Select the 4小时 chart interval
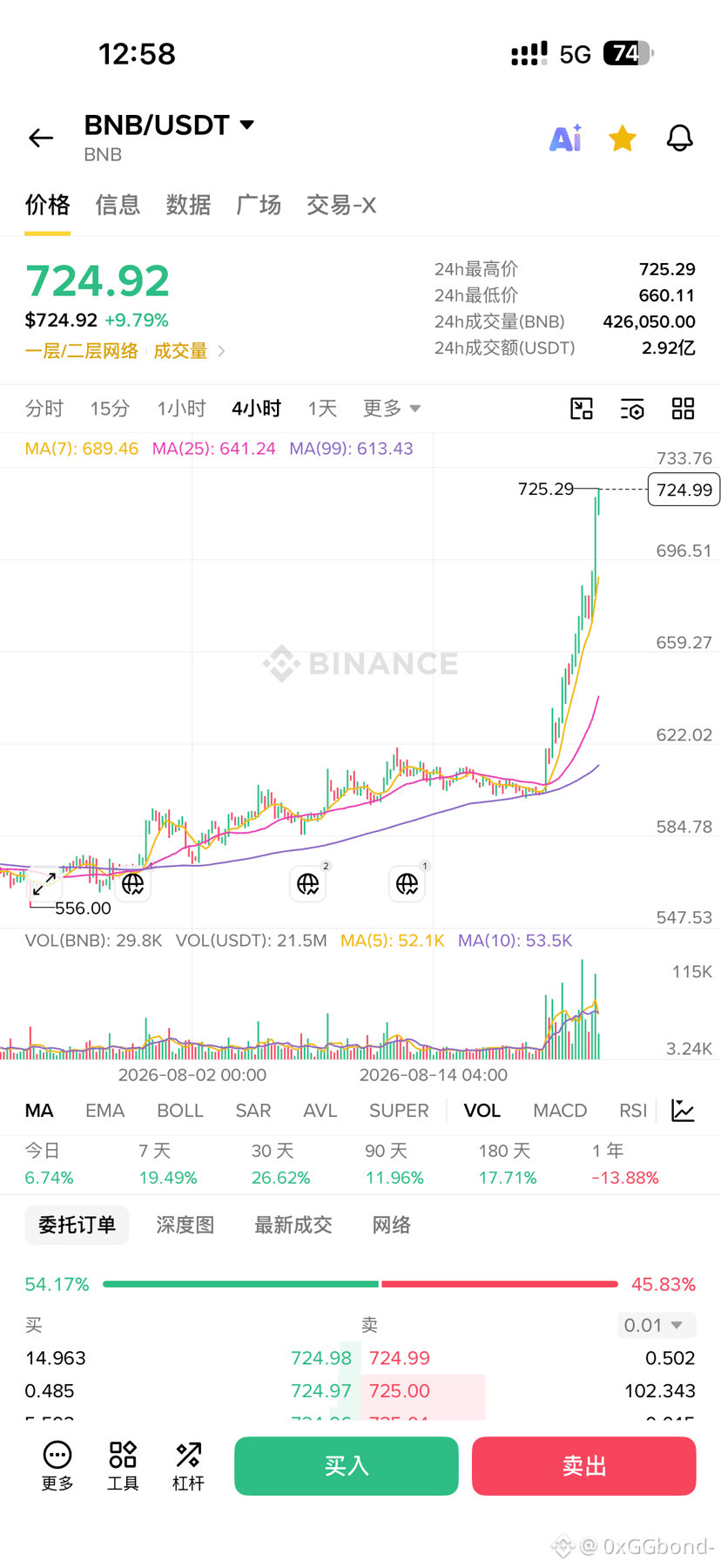721x1568 pixels. pyautogui.click(x=256, y=409)
